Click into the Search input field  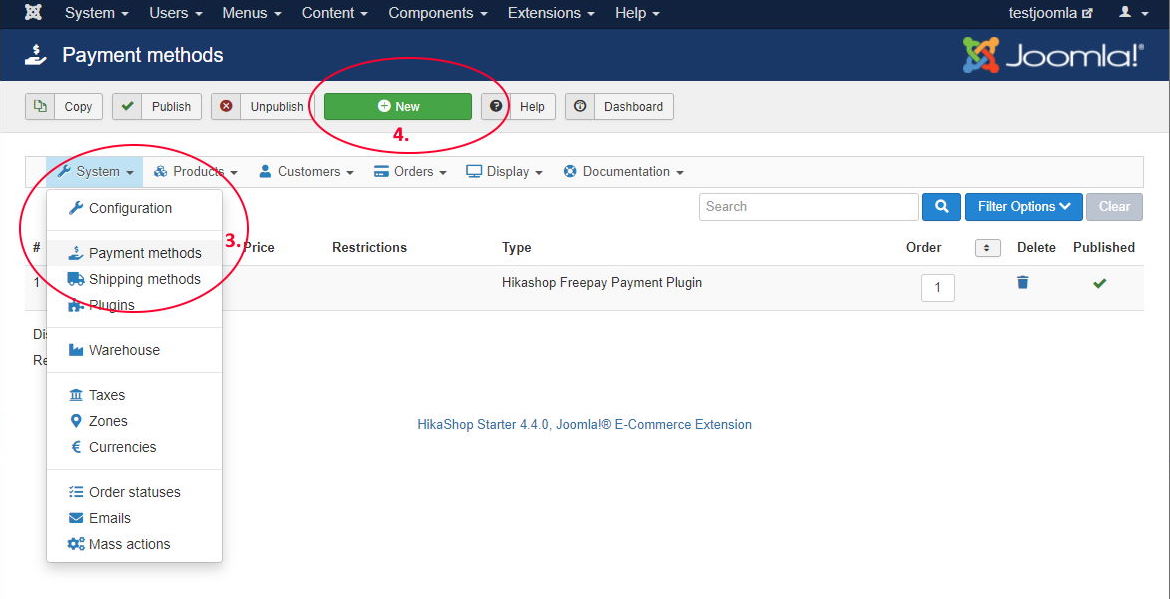[808, 207]
